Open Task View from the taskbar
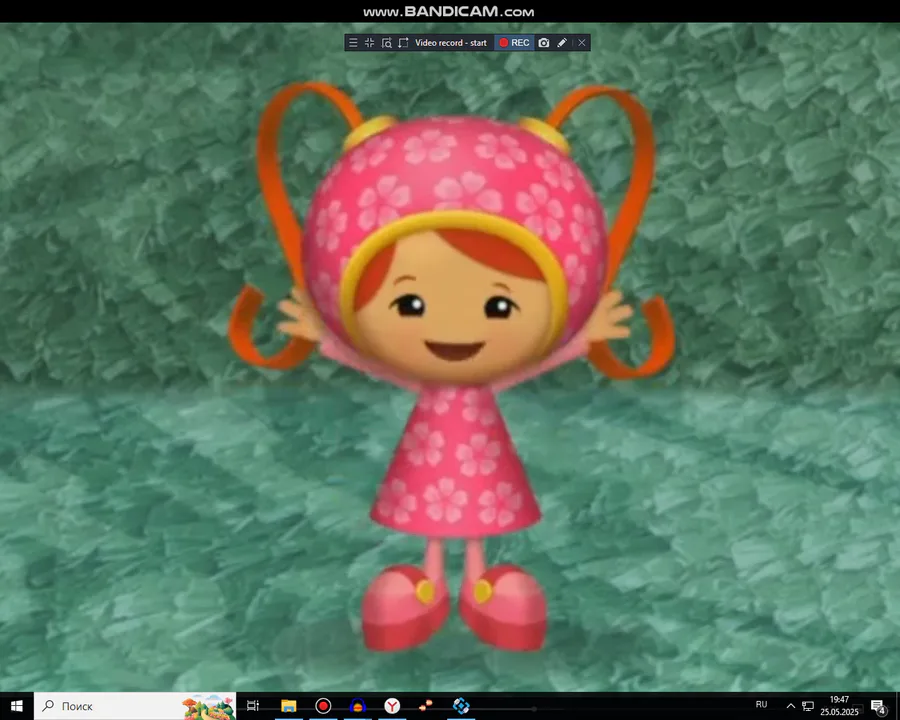The width and height of the screenshot is (900, 720). click(253, 706)
